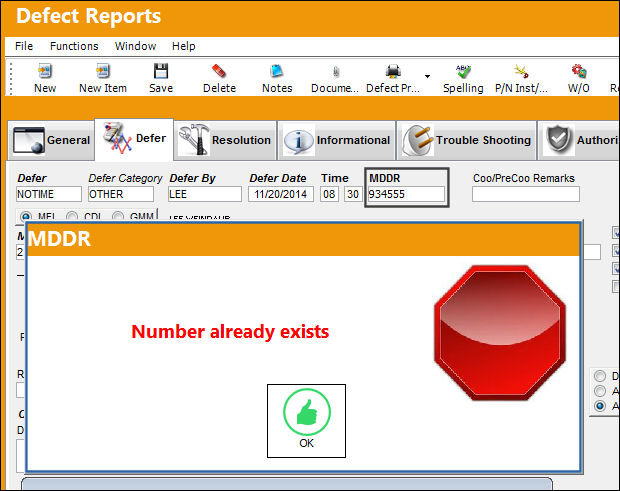620x491 pixels.
Task: Open the P/N Inst toolbar icon
Action: pos(521,72)
